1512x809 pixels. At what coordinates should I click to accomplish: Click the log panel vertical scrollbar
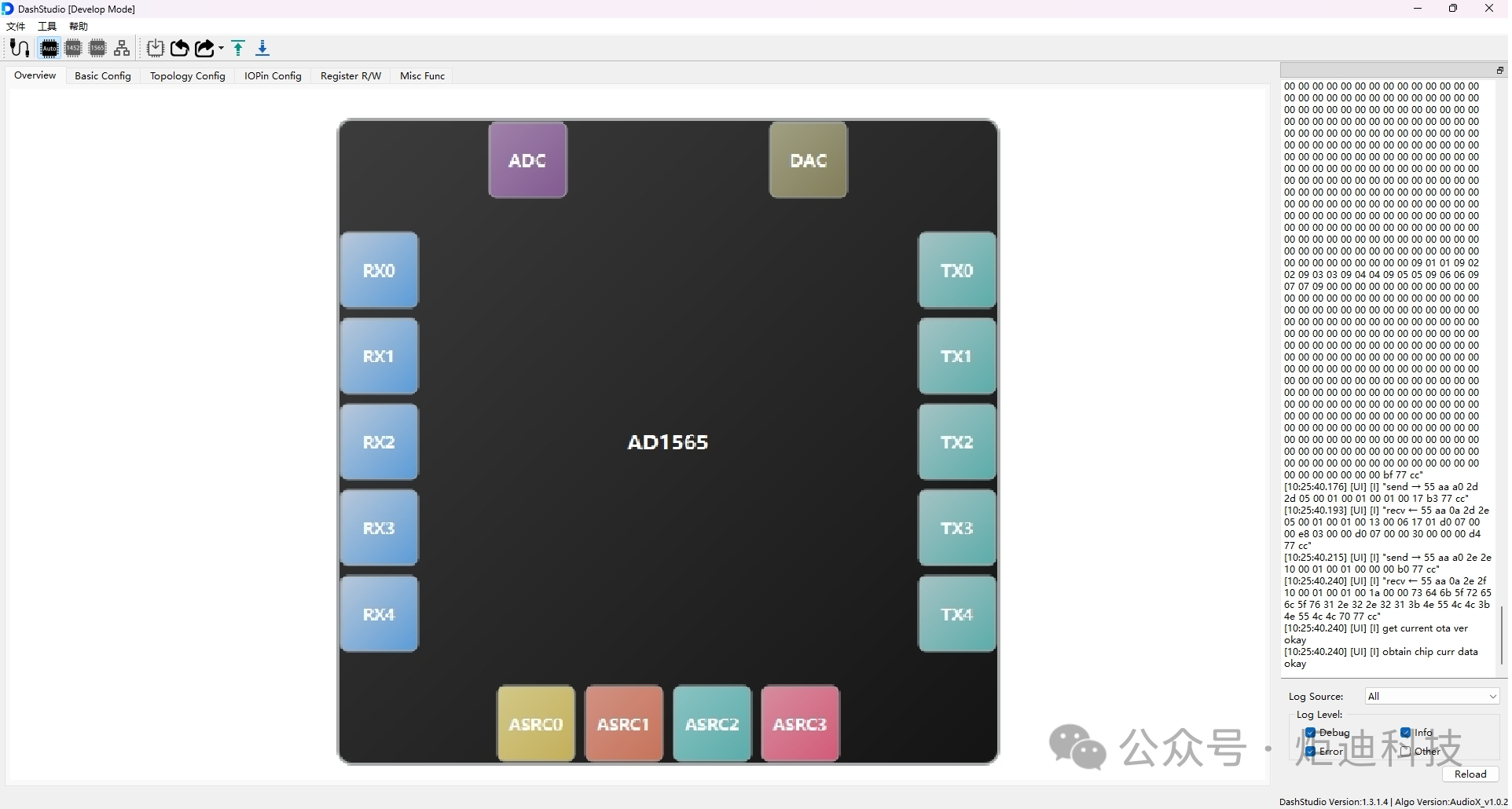[1502, 635]
